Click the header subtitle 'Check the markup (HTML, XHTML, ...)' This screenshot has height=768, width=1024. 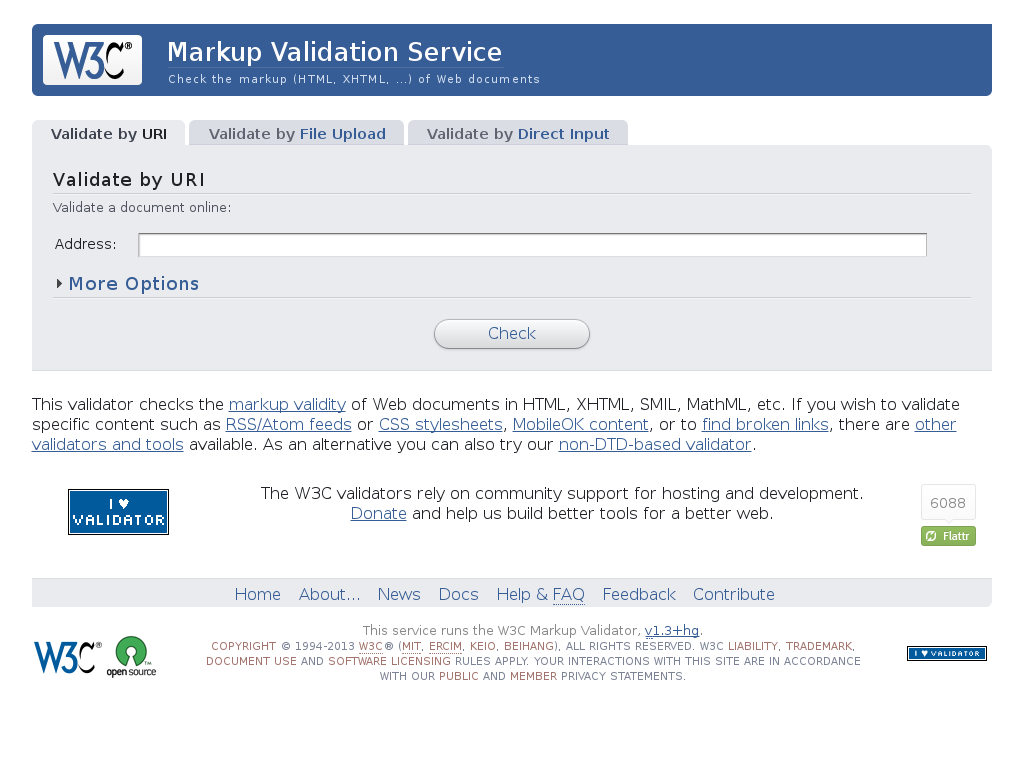click(x=354, y=79)
